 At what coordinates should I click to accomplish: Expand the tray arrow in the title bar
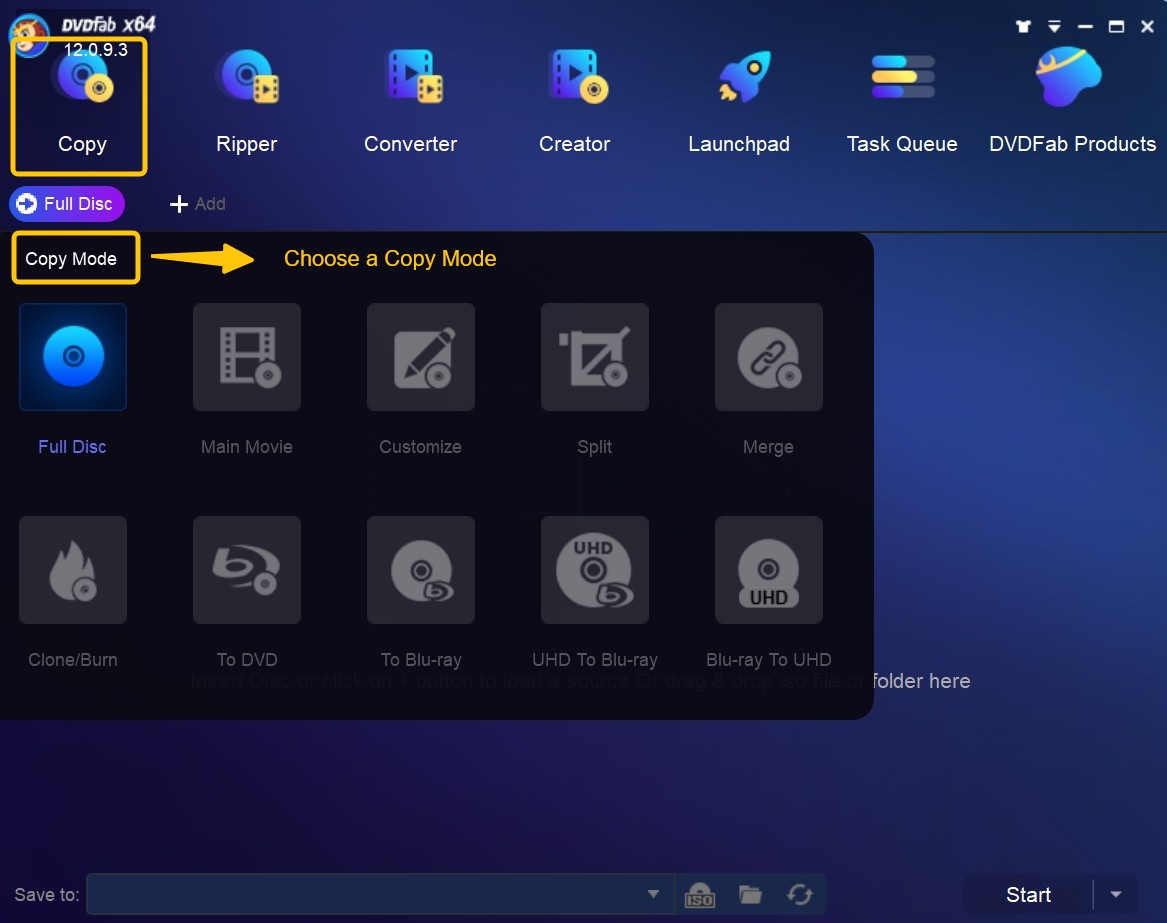1054,26
